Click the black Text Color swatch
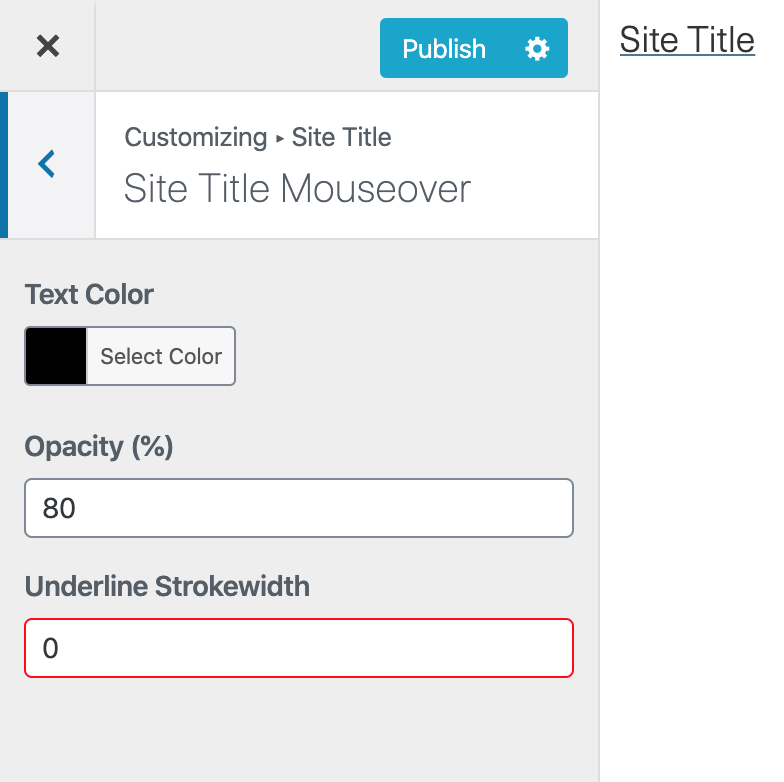 click(x=56, y=356)
